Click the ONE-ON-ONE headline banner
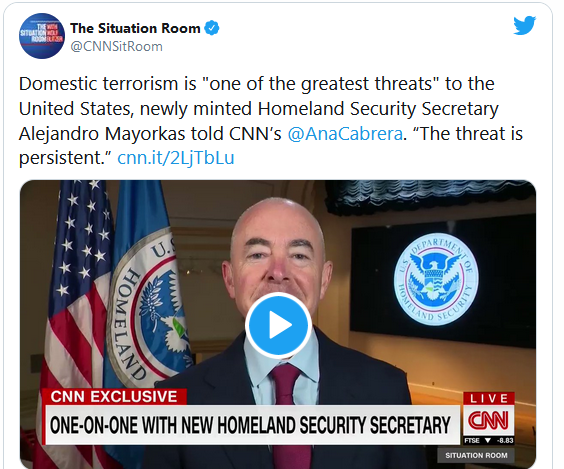 tap(251, 424)
